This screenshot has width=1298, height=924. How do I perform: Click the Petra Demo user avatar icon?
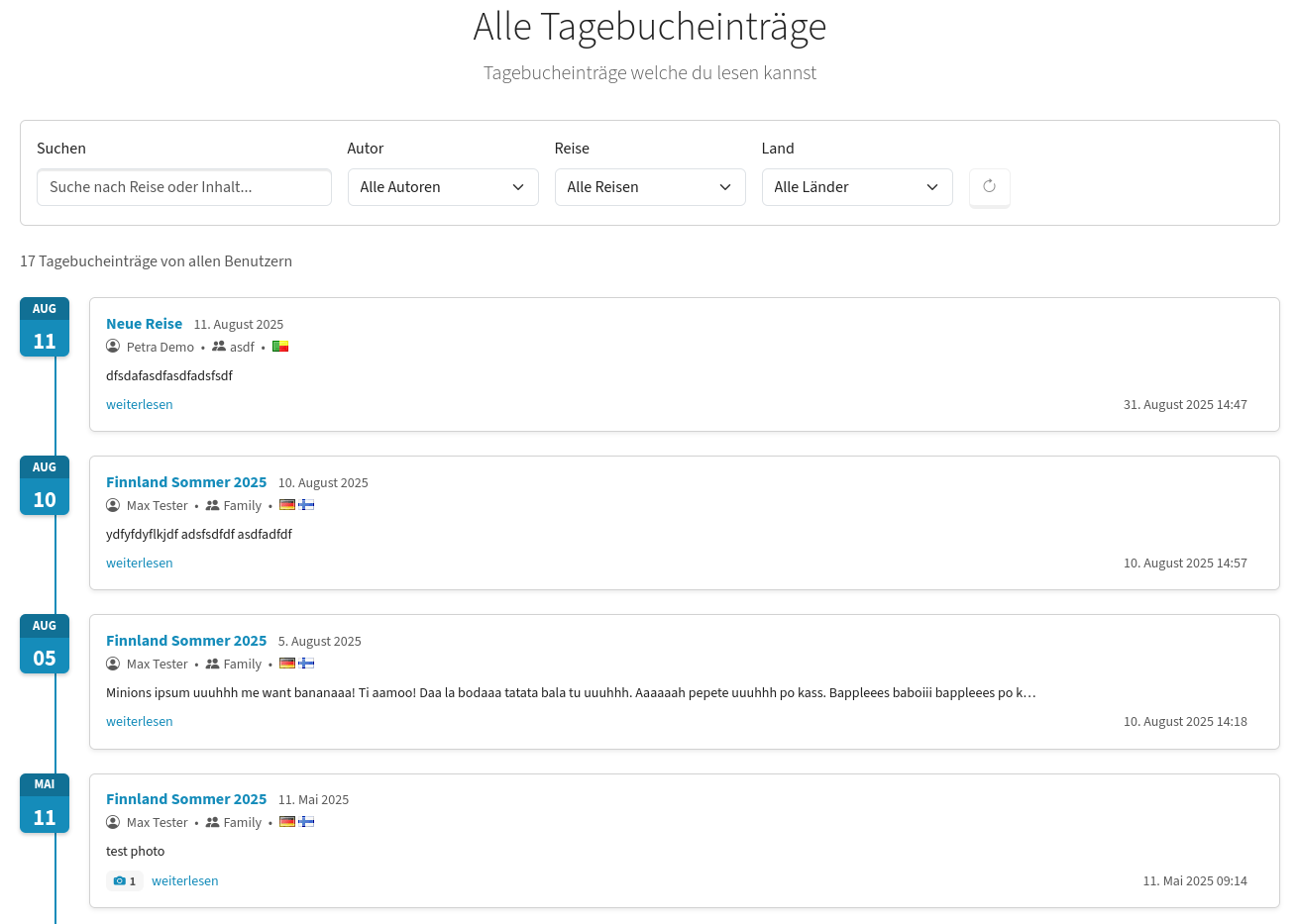113,347
